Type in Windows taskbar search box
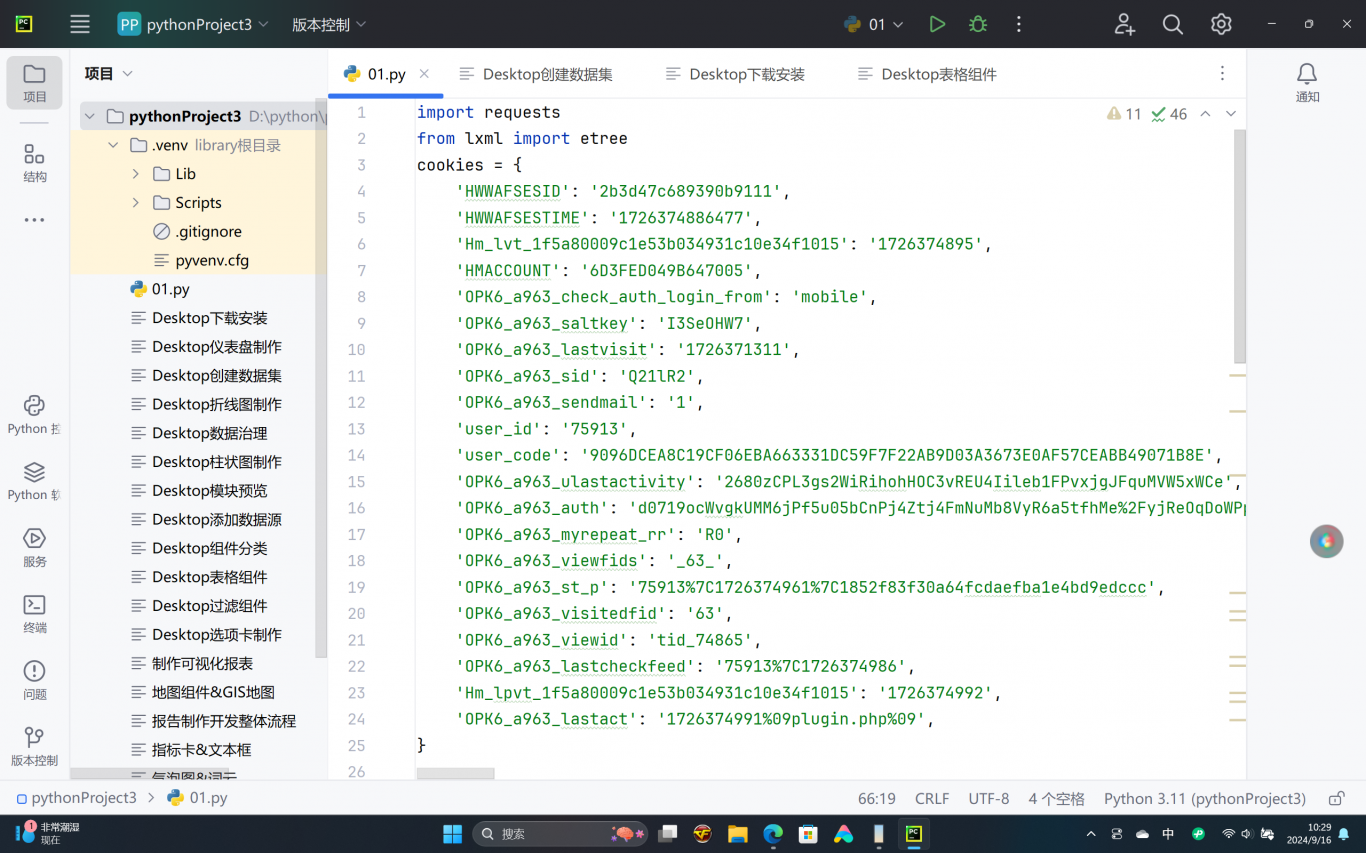Viewport: 1366px width, 853px height. [560, 833]
